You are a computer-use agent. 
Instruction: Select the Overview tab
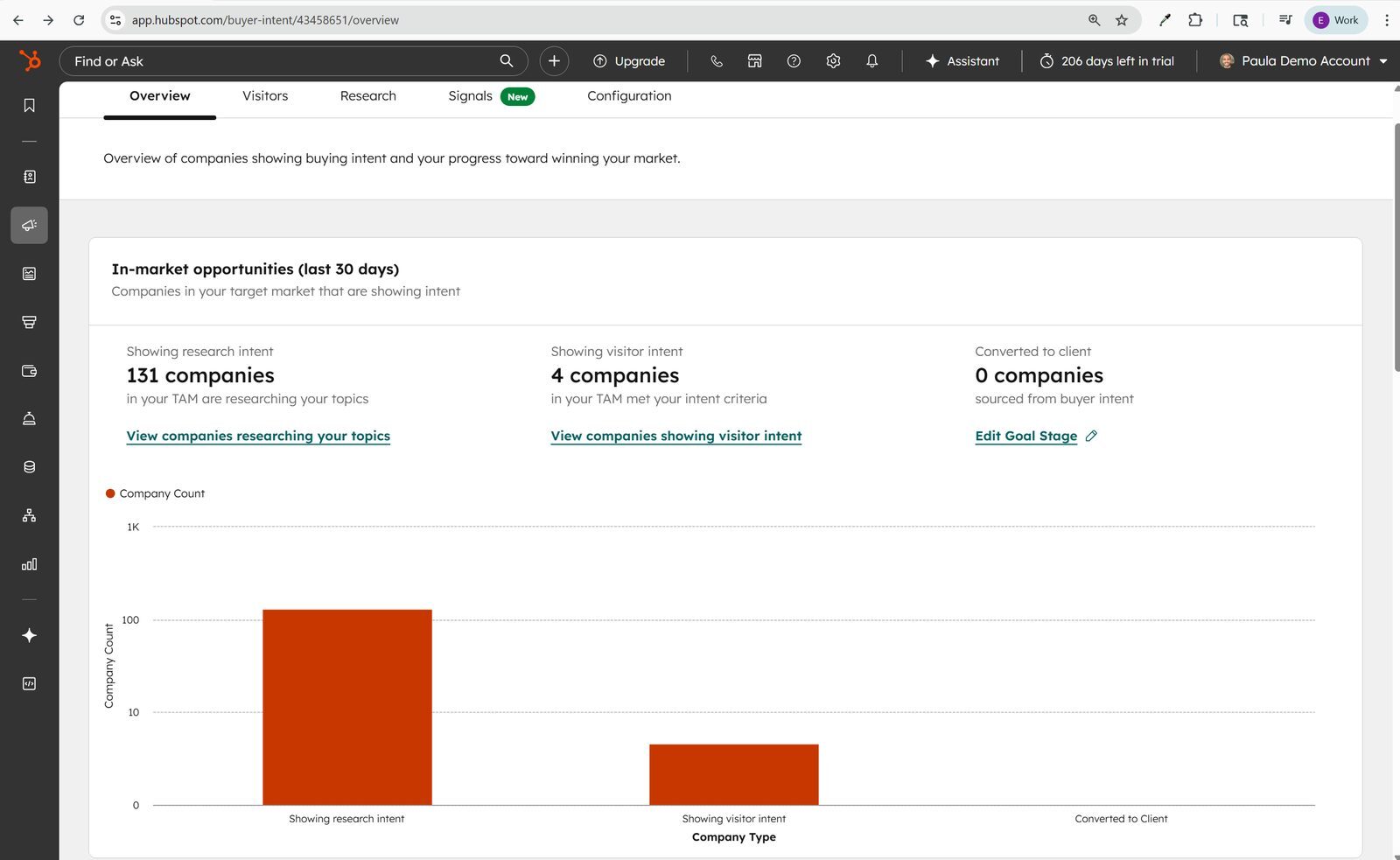click(159, 96)
